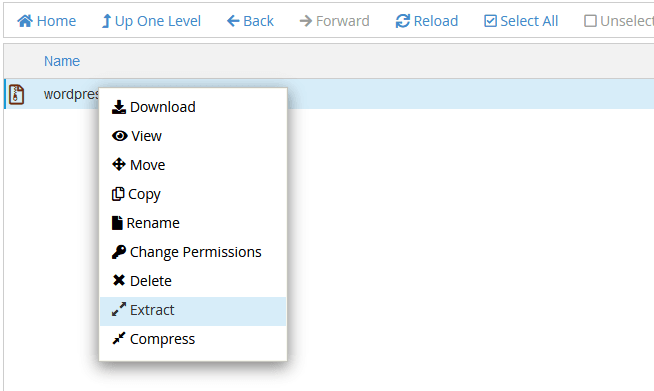Reload the file list via toolbar
The height and width of the screenshot is (391, 654).
(x=427, y=21)
